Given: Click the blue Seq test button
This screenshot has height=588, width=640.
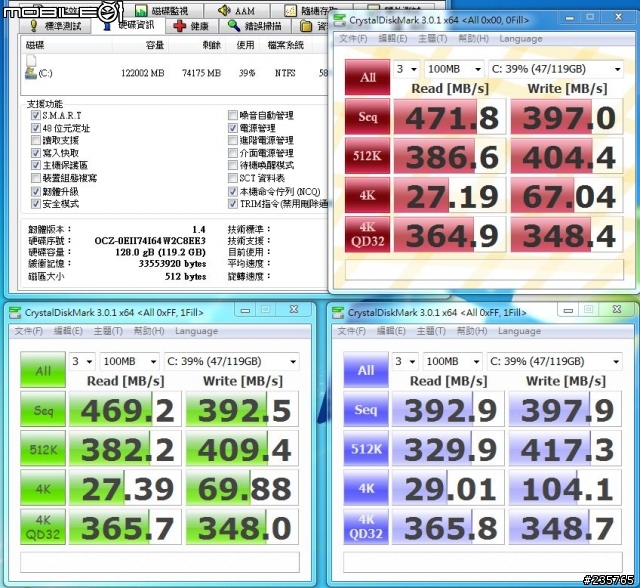Looking at the screenshot, I should coord(366,409).
